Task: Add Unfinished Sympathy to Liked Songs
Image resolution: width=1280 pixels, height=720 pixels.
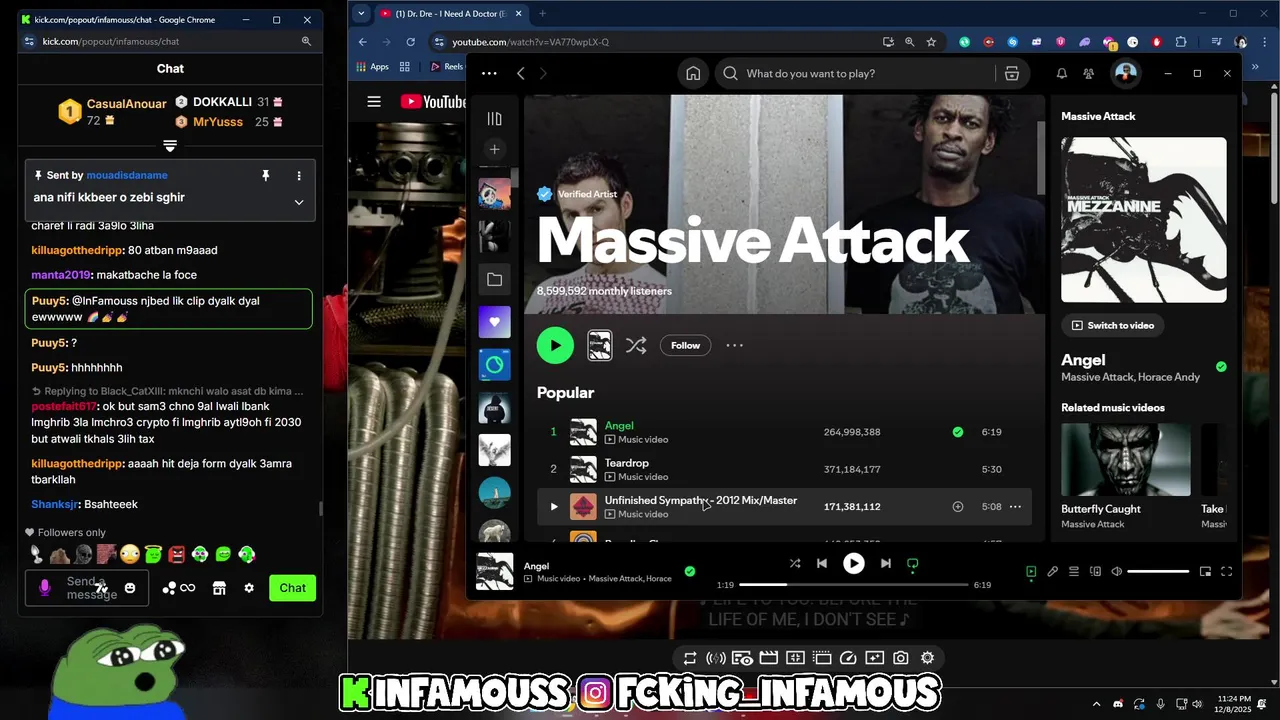Action: click(957, 507)
